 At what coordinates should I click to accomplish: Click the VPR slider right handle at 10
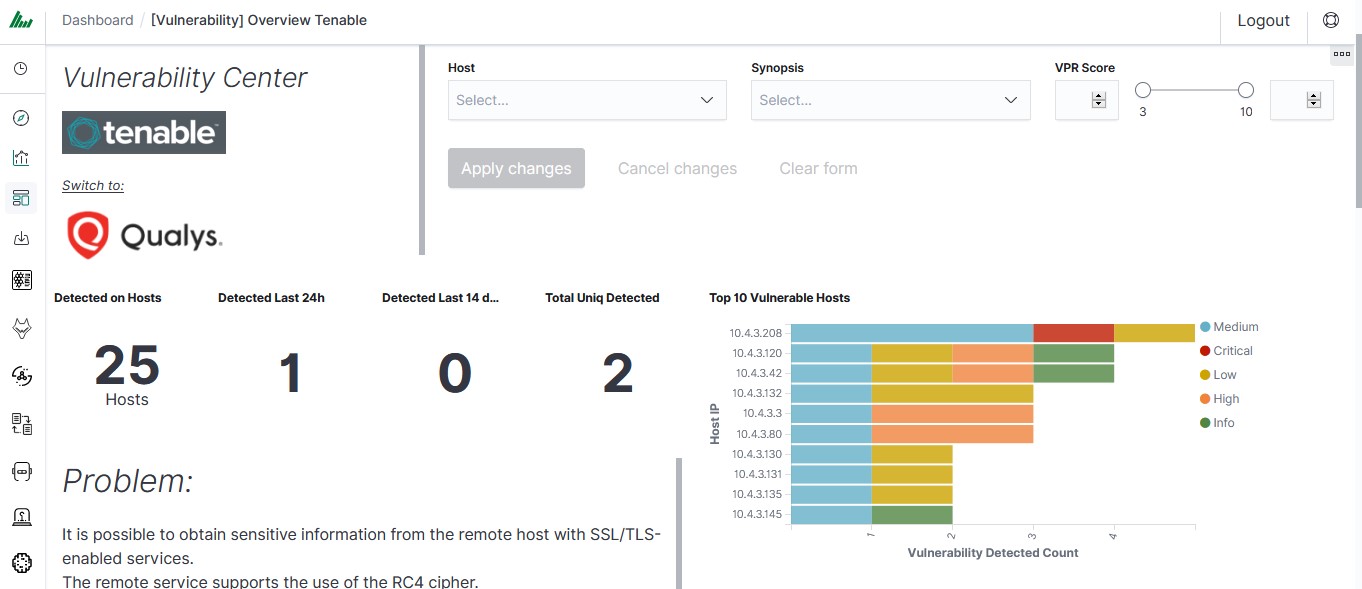pyautogui.click(x=1246, y=90)
